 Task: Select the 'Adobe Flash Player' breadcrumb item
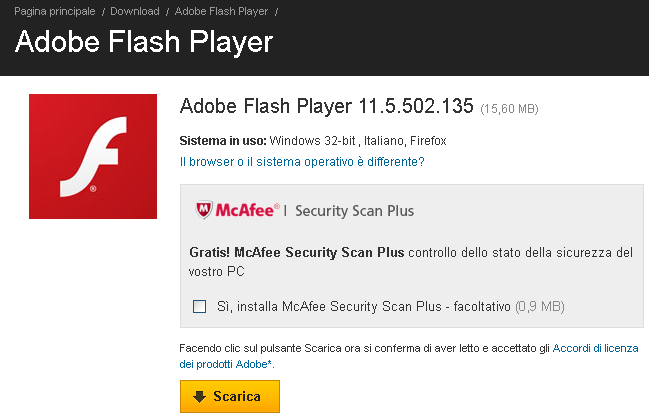click(221, 11)
